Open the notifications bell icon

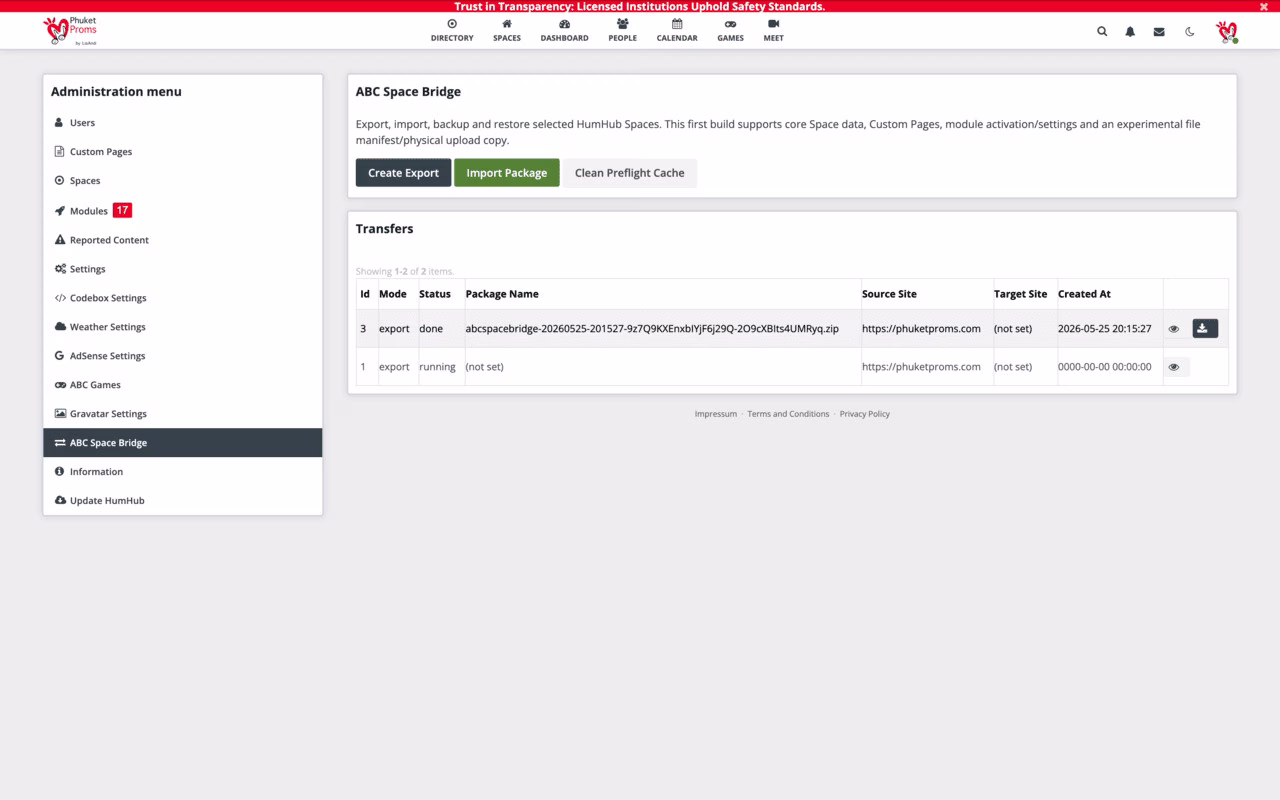[1130, 32]
